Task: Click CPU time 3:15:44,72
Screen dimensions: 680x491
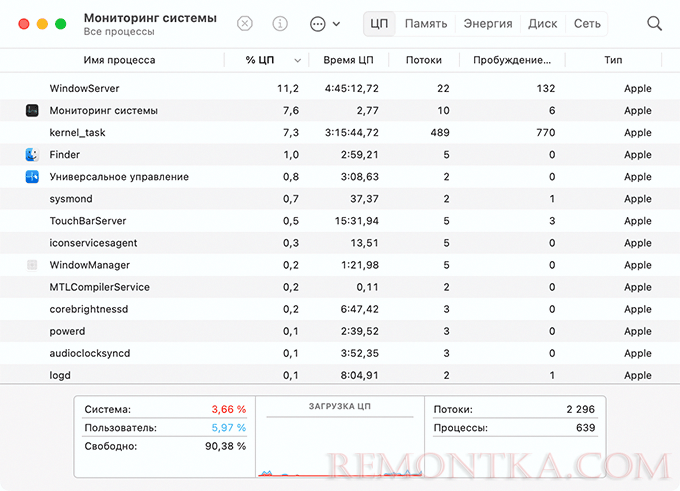Action: point(352,133)
